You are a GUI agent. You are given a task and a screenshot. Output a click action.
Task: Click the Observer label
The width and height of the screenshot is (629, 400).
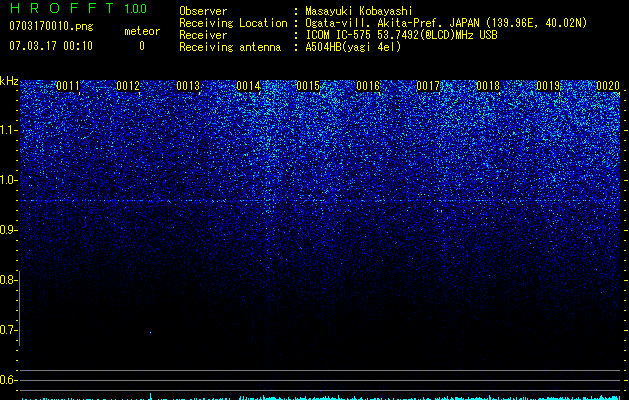[203, 11]
